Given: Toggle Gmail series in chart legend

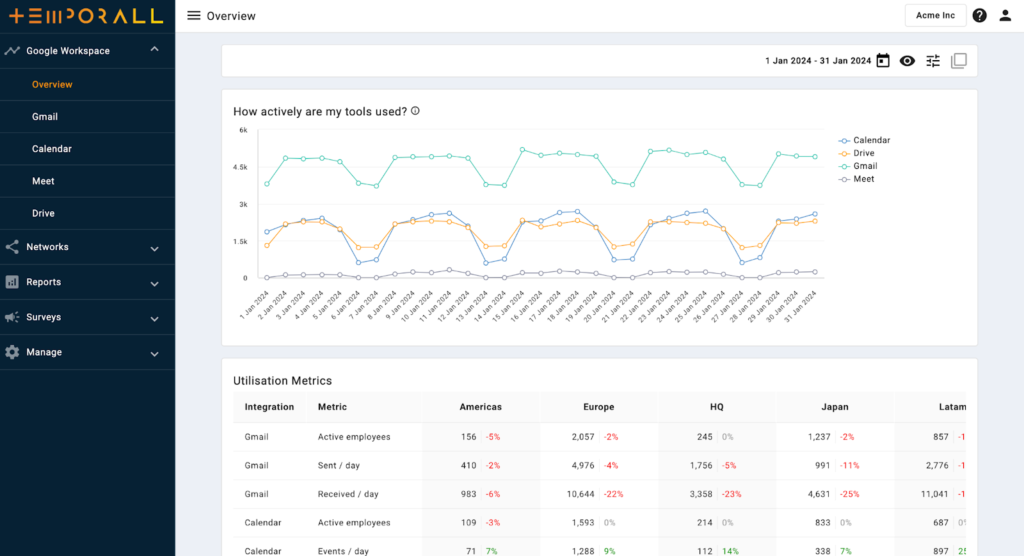Looking at the screenshot, I should point(857,166).
